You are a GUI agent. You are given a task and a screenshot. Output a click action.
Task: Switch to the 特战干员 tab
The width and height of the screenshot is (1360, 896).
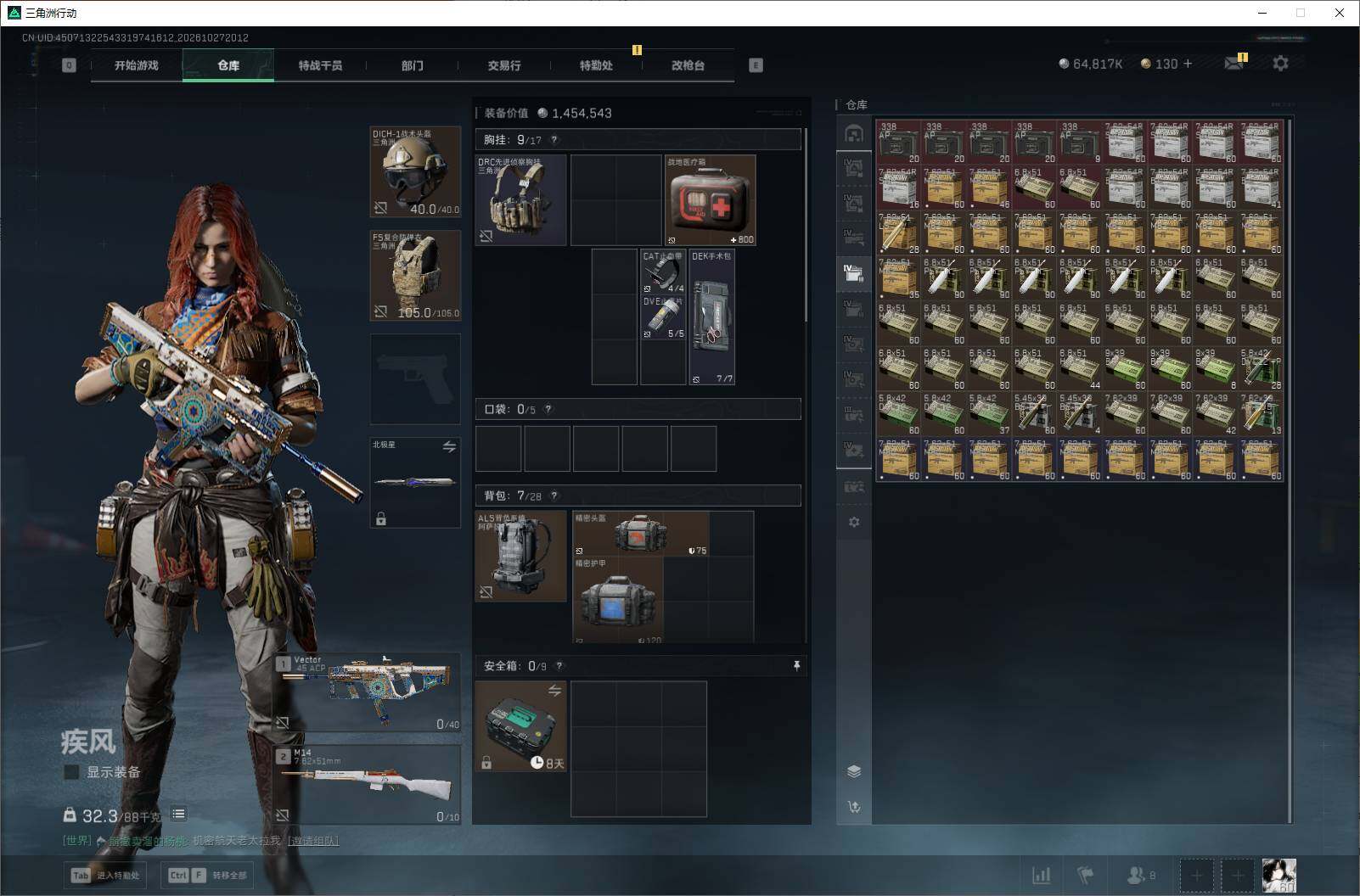[320, 65]
